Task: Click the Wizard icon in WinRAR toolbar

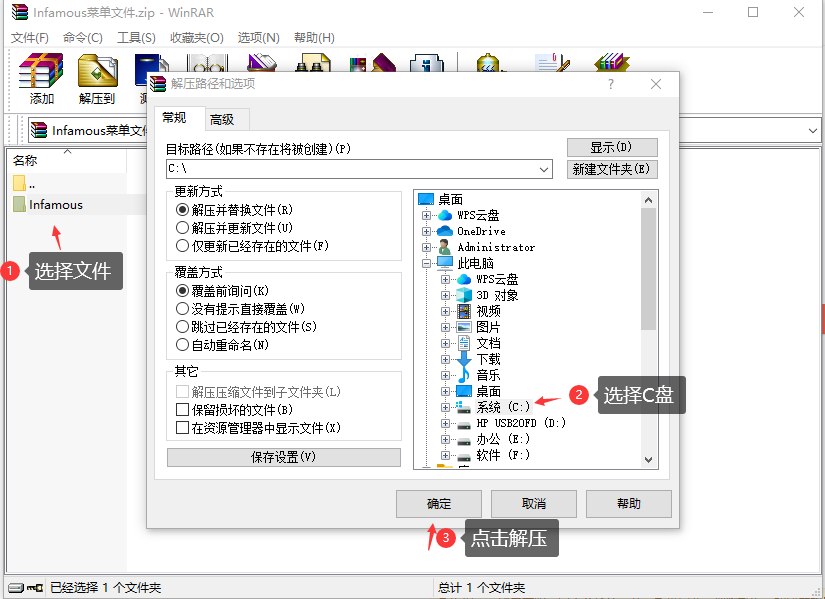Action: coord(373,63)
